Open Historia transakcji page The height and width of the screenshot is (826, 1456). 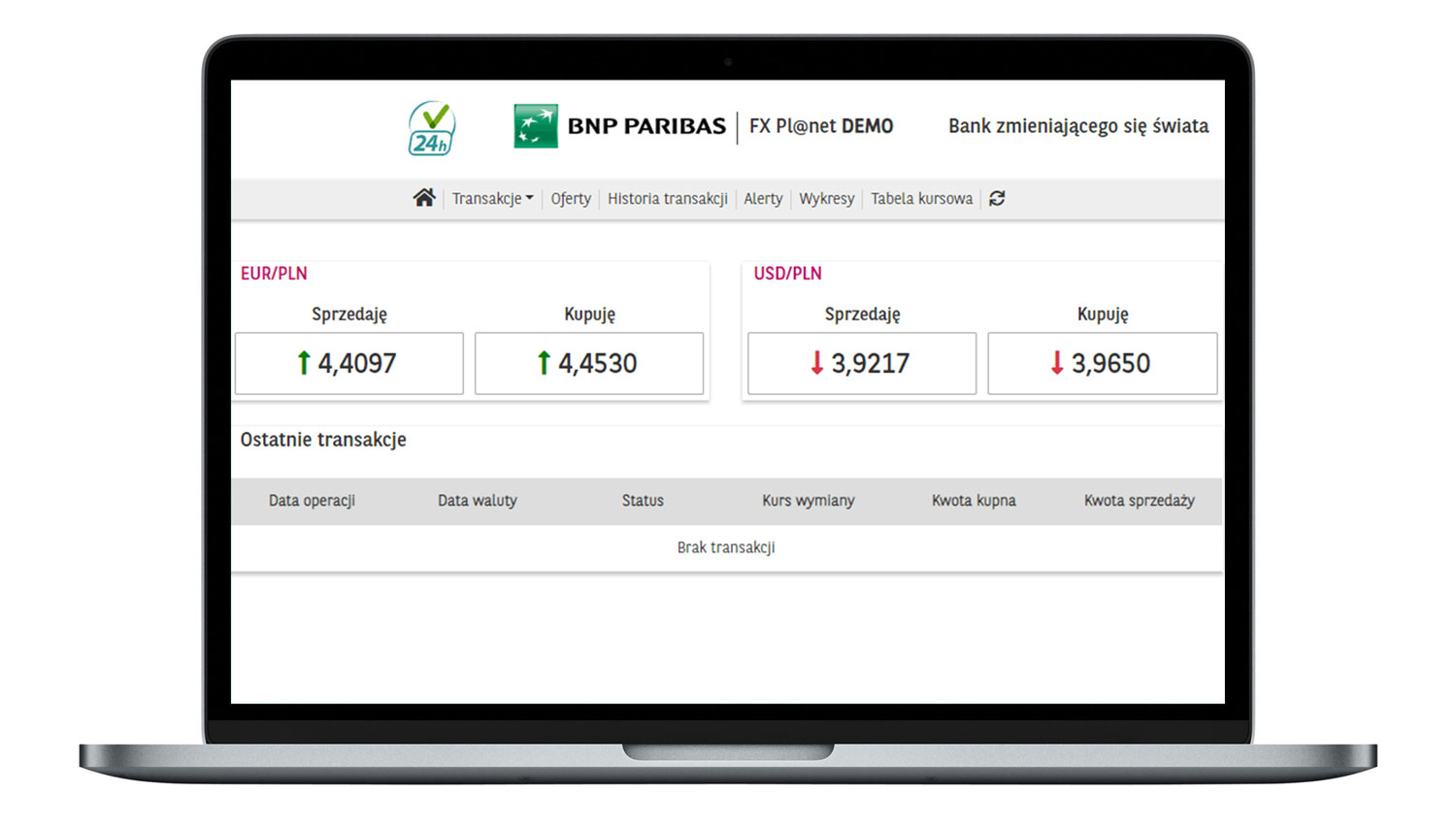pyautogui.click(x=667, y=198)
